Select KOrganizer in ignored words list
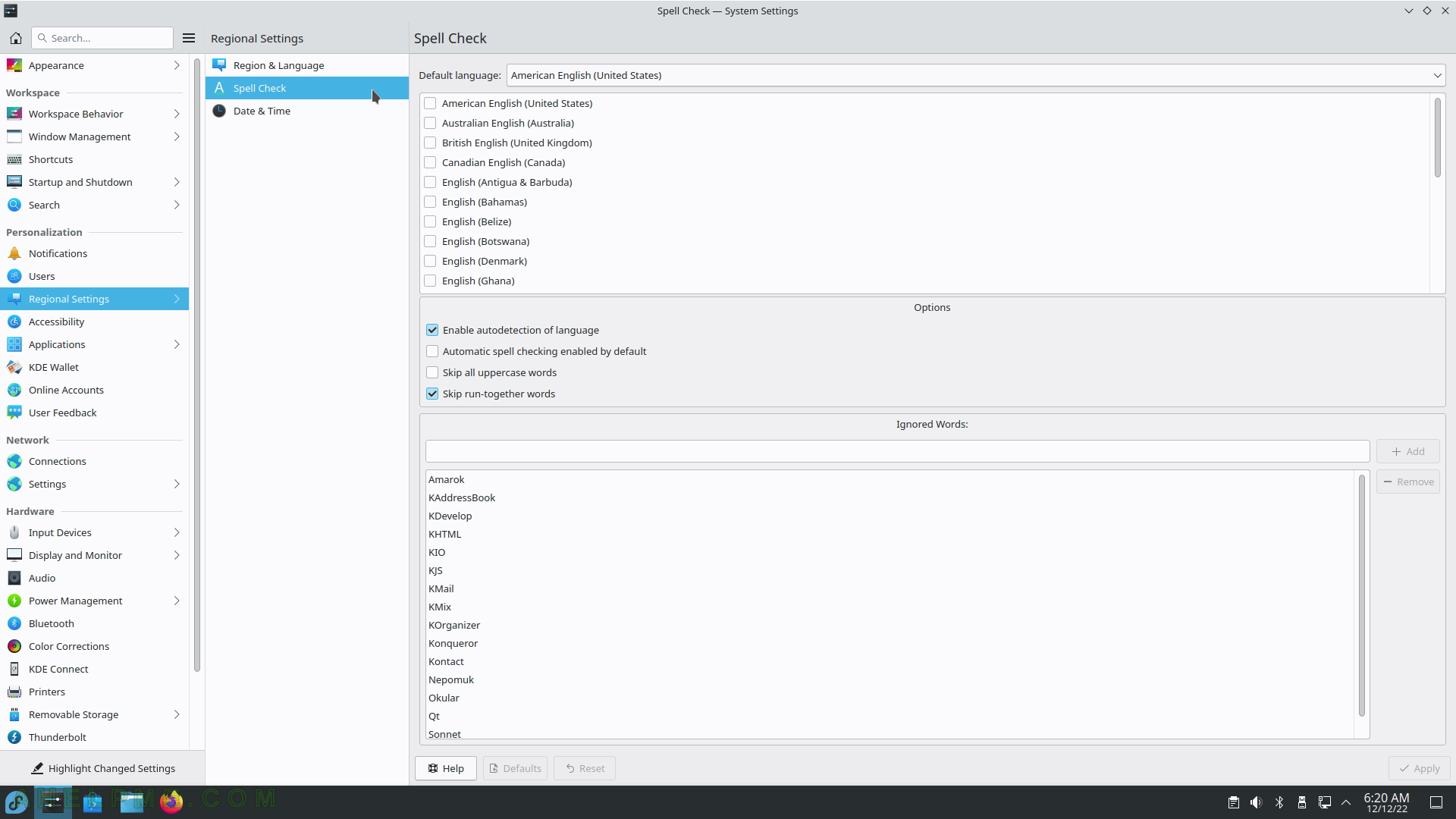 (454, 625)
